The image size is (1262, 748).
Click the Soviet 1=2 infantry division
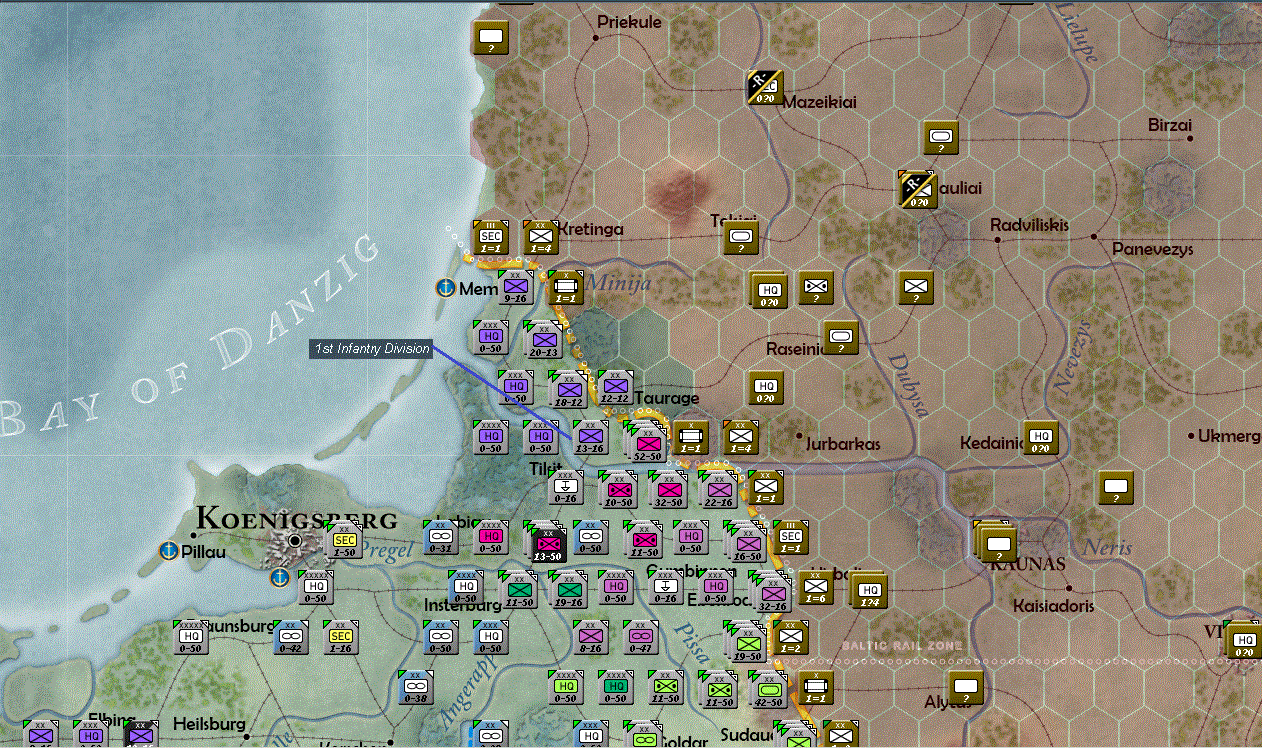[x=791, y=638]
